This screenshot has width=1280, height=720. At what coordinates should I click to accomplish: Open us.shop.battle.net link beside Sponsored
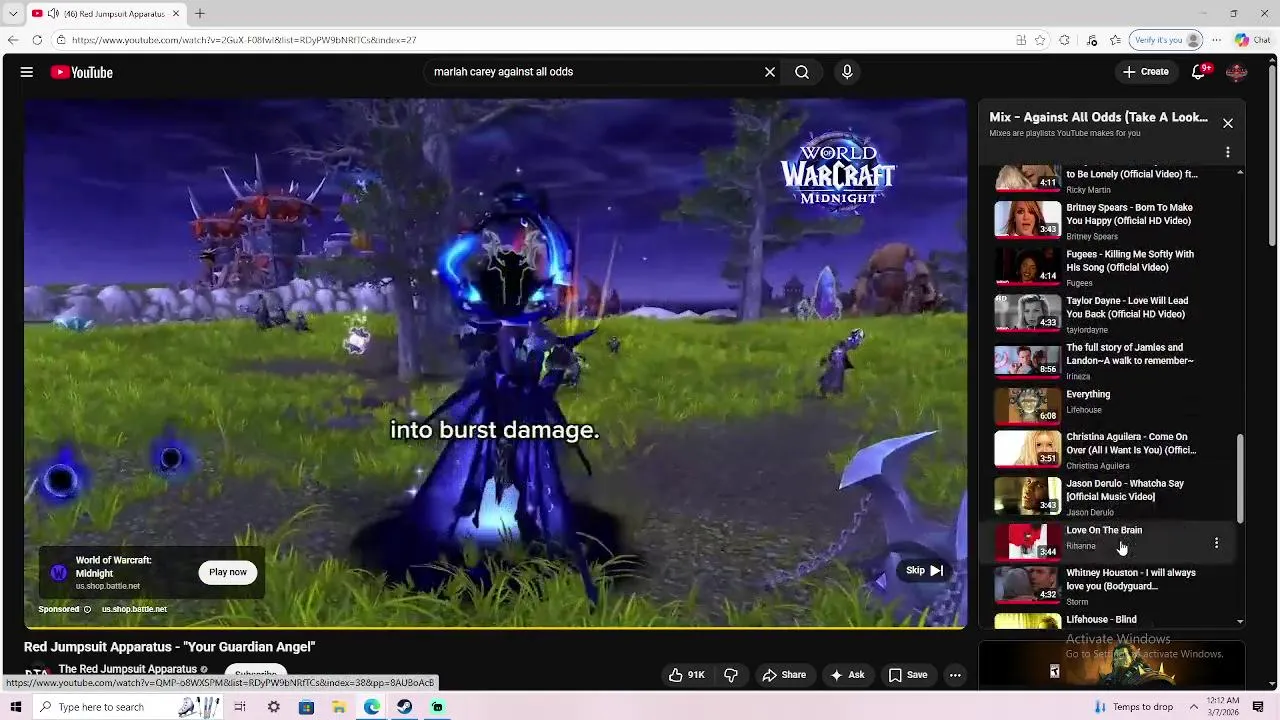point(134,609)
